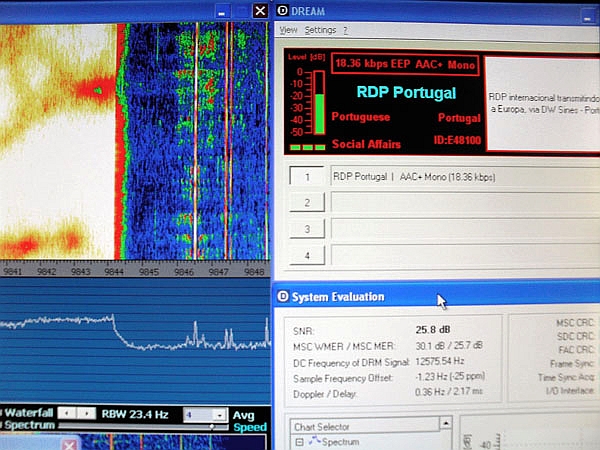Click the RDP internacional text message box
The height and width of the screenshot is (450, 600).
(543, 103)
